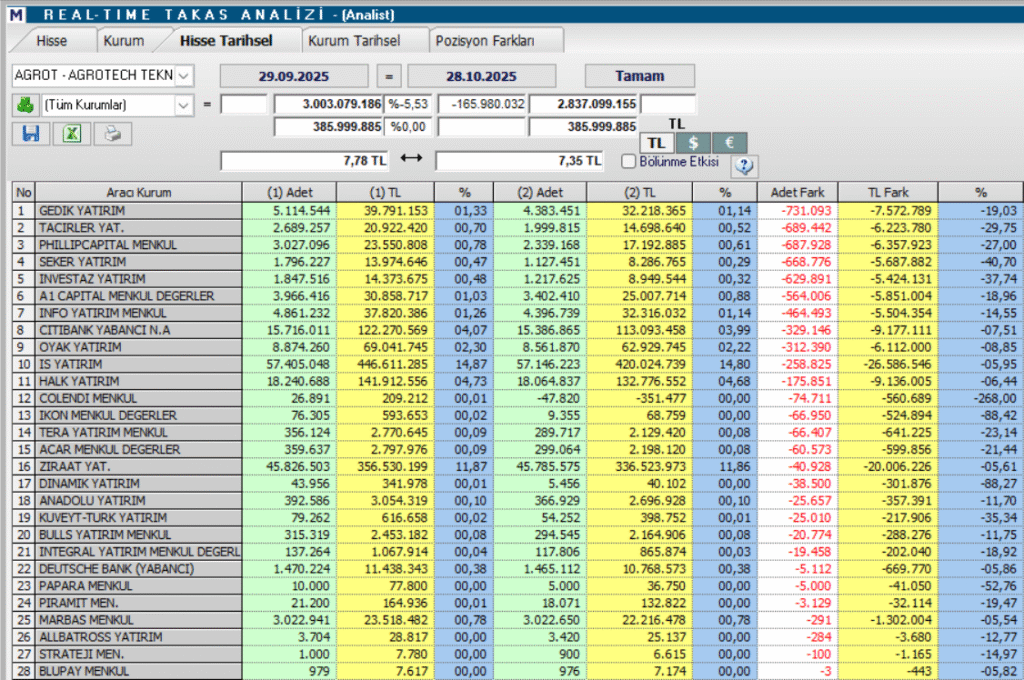
Task: Select the TL currency toggle
Action: tap(655, 143)
